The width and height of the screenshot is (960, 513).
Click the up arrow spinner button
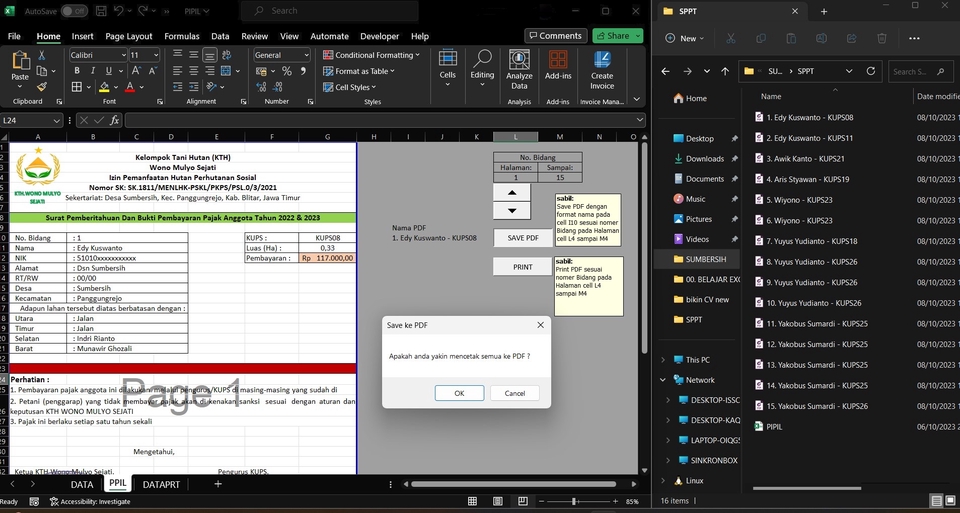pos(512,192)
